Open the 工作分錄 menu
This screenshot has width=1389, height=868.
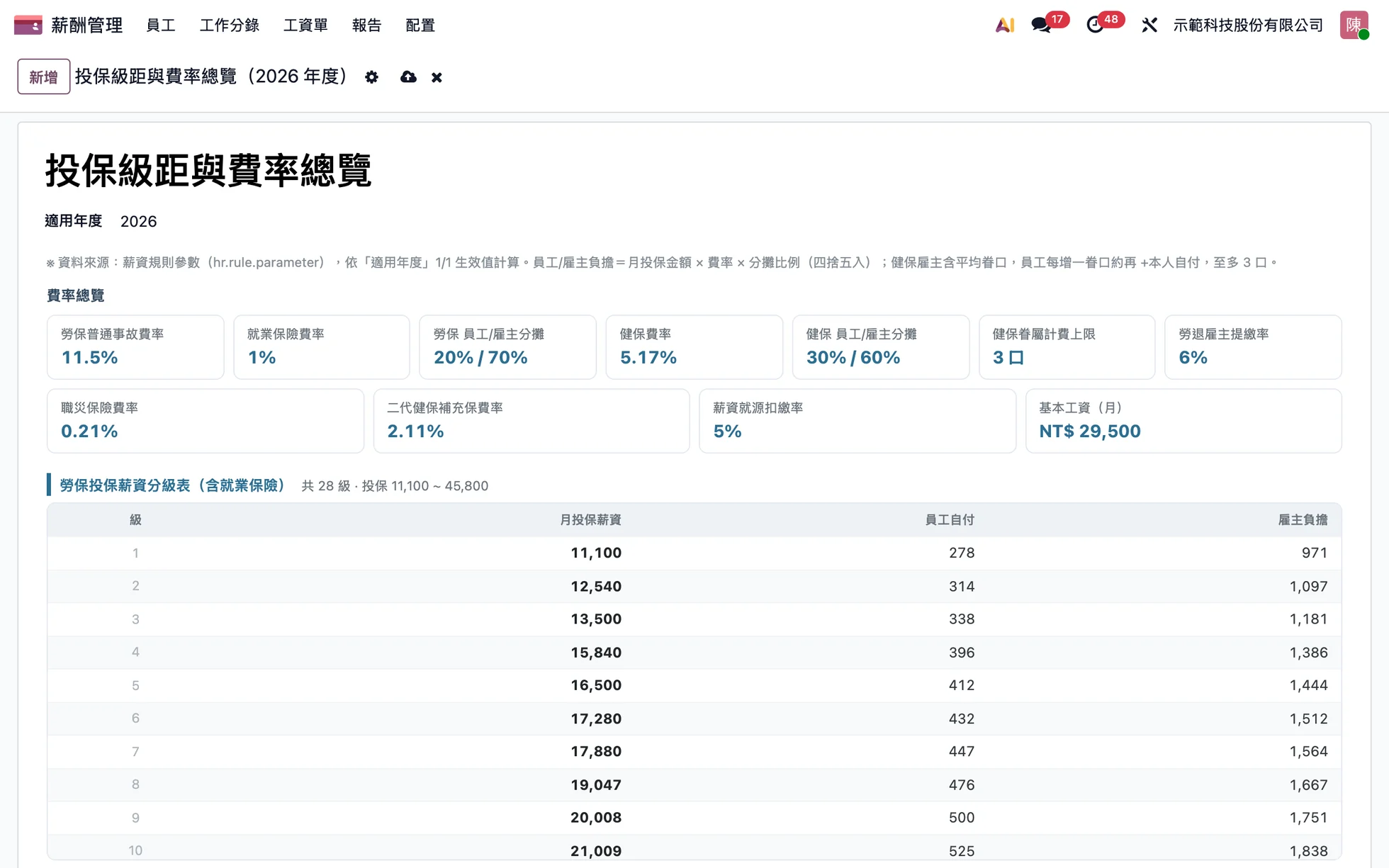point(230,26)
